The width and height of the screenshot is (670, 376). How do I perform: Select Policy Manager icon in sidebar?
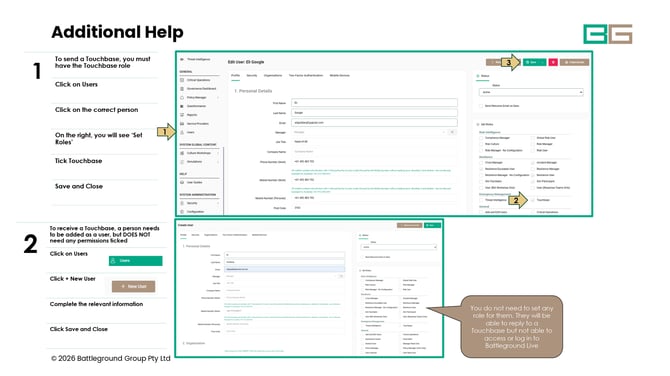(182, 97)
